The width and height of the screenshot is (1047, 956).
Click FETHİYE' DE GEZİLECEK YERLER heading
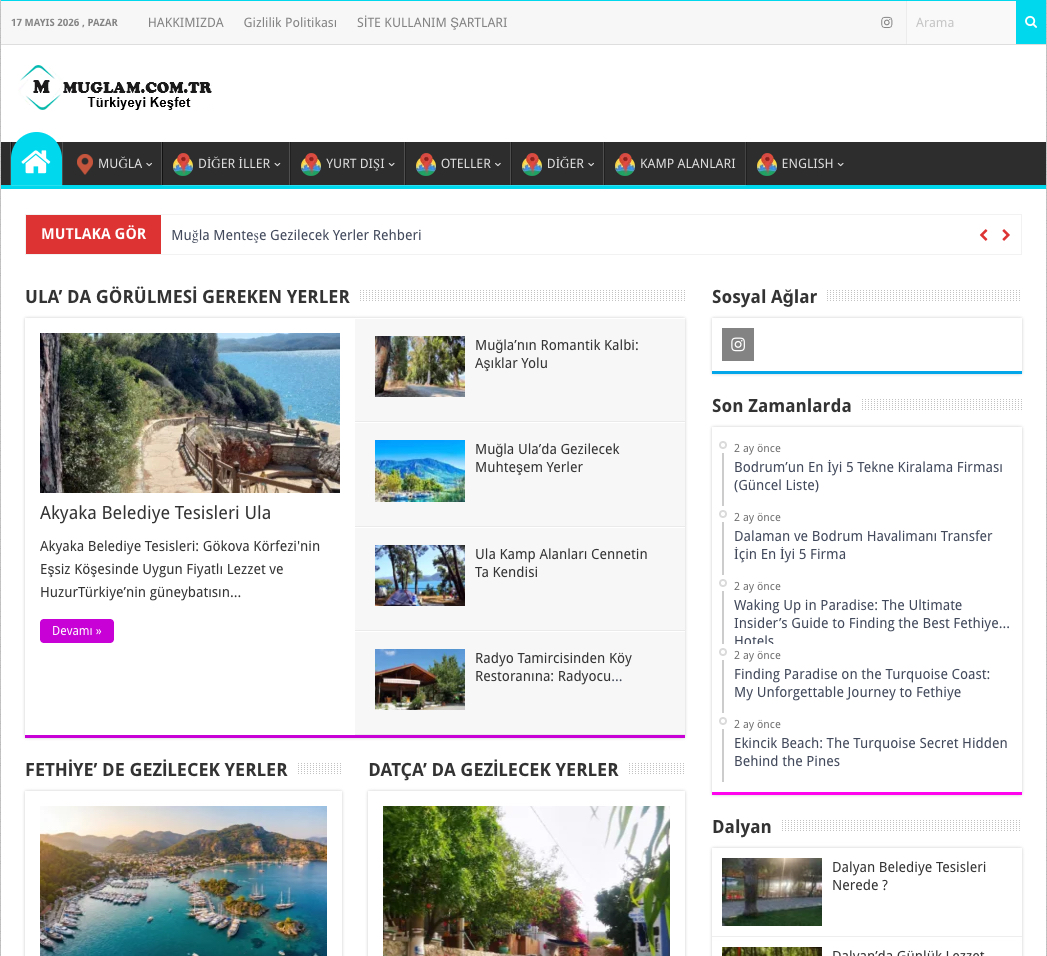tap(156, 770)
